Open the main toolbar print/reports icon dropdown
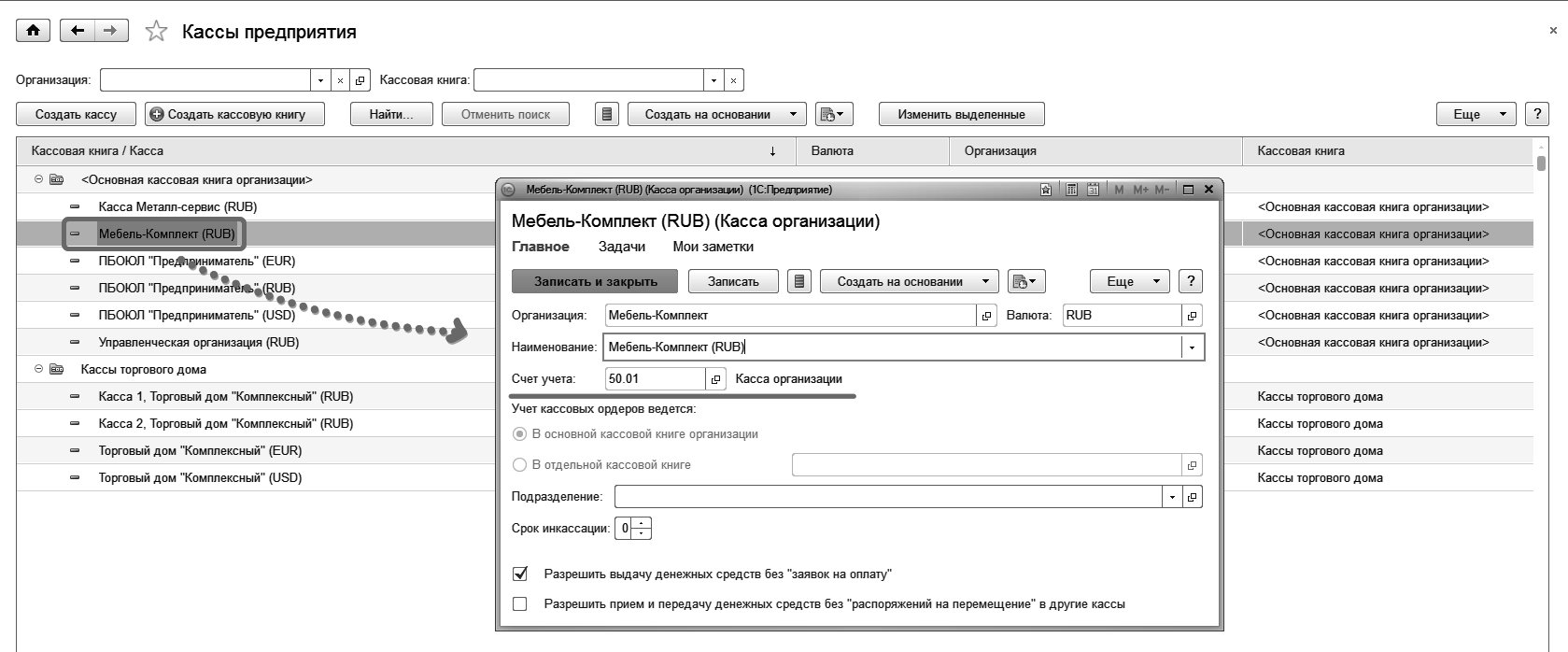The width and height of the screenshot is (1568, 652). tap(834, 114)
